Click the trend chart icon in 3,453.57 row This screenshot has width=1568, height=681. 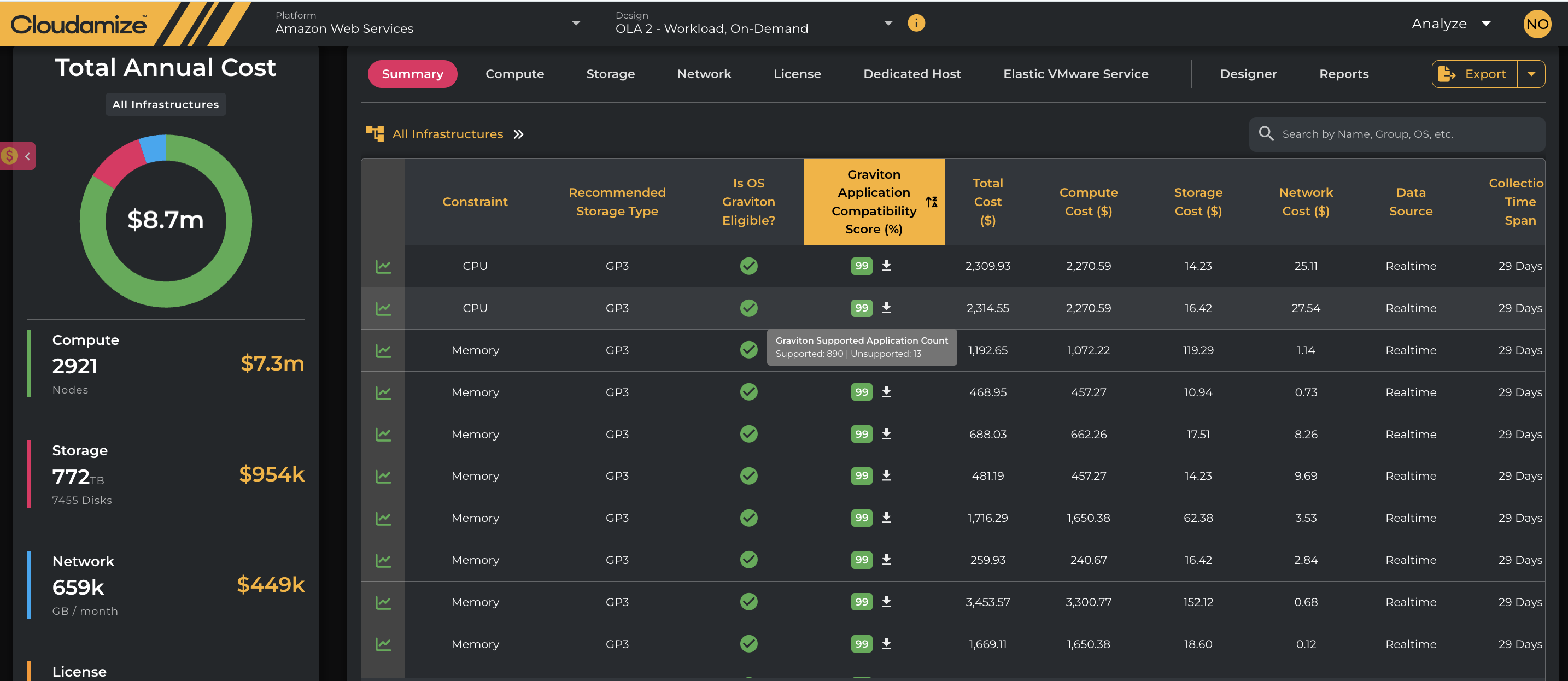pos(383,602)
